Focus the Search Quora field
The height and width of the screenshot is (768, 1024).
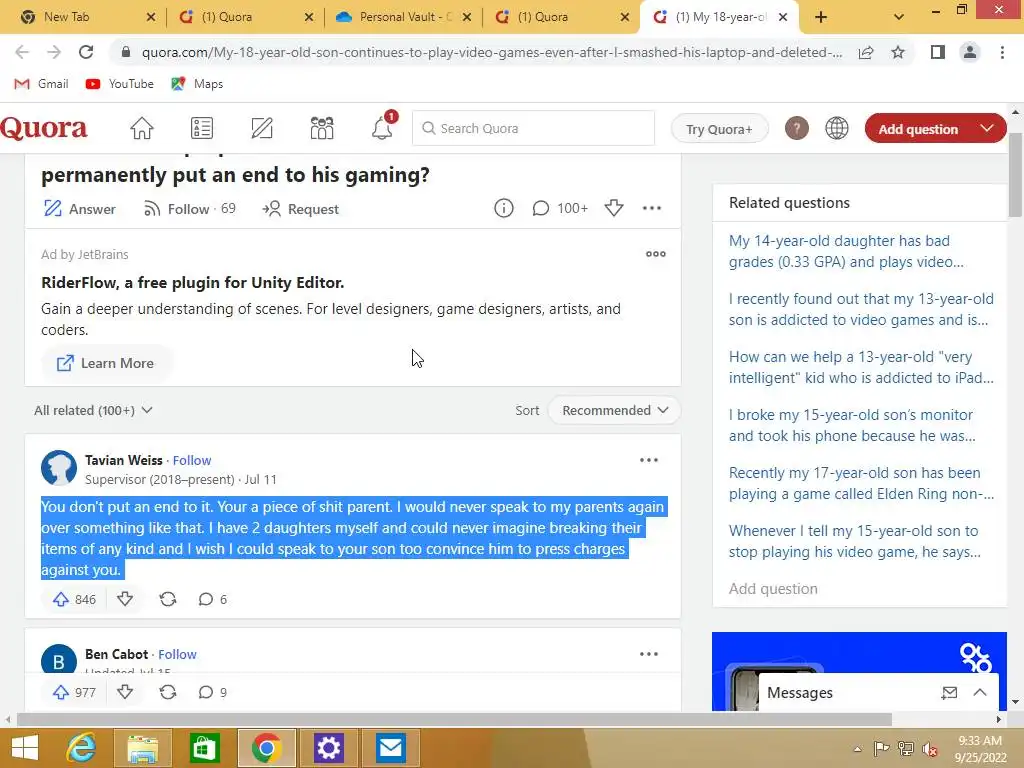pyautogui.click(x=534, y=128)
